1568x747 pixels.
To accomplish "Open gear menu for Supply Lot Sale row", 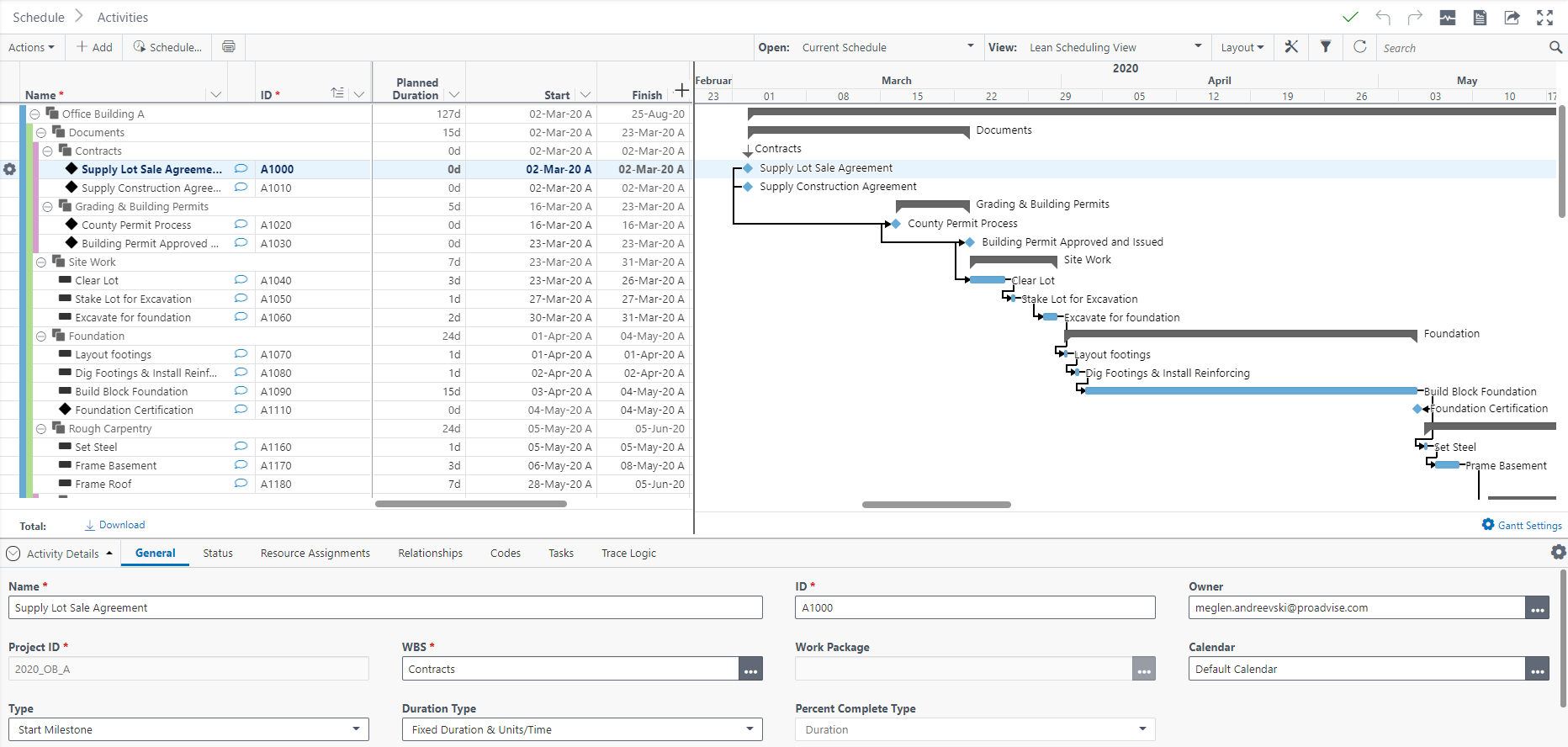I will coord(9,169).
